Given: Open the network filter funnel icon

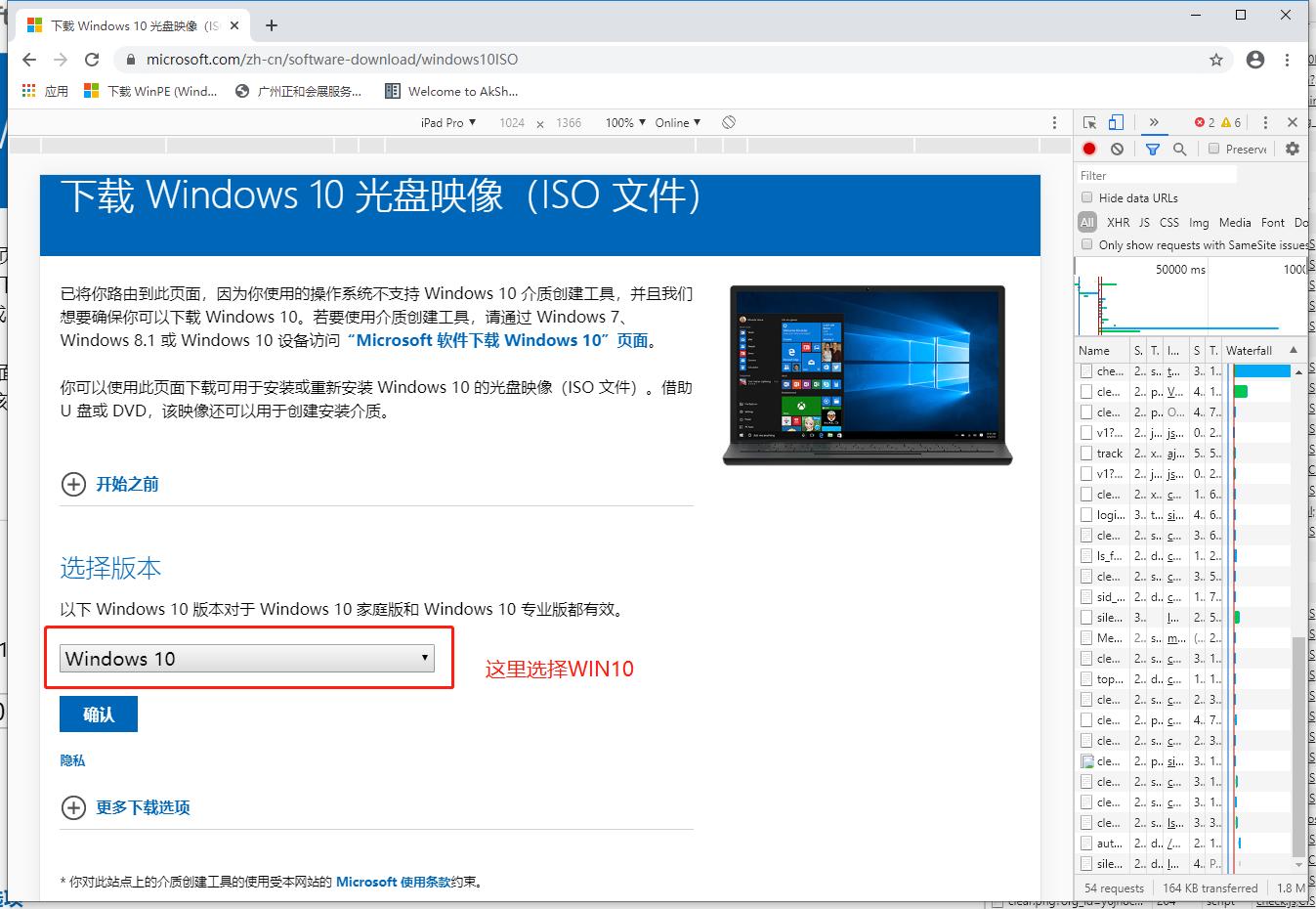Looking at the screenshot, I should 1153,149.
